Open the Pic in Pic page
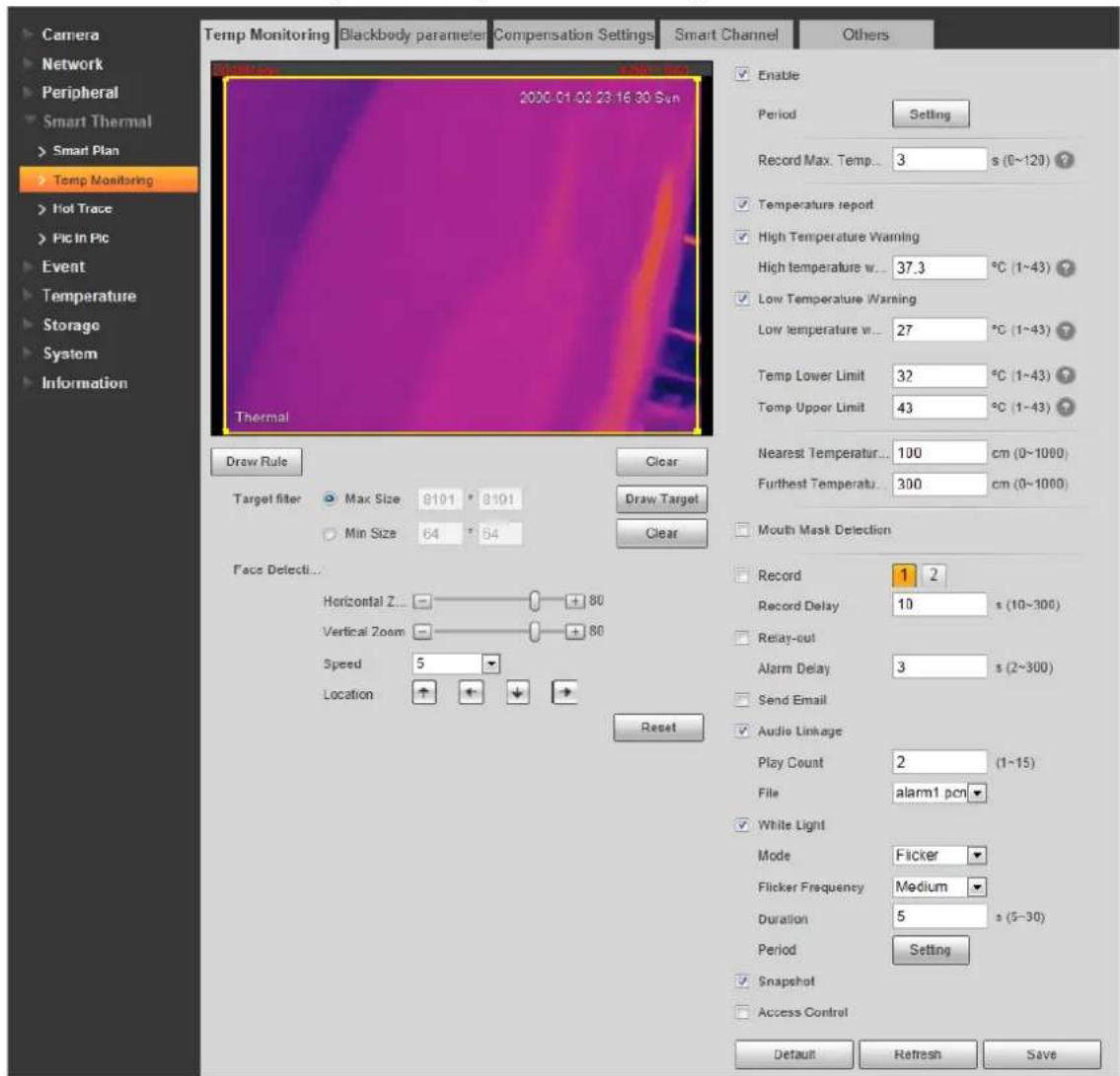 [x=80, y=238]
